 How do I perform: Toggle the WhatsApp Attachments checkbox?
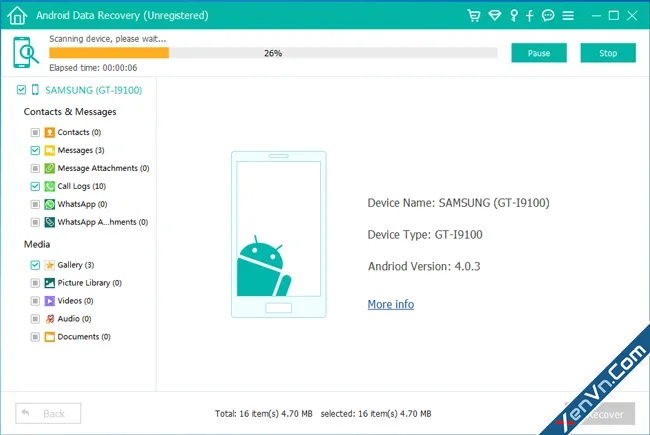[x=35, y=222]
